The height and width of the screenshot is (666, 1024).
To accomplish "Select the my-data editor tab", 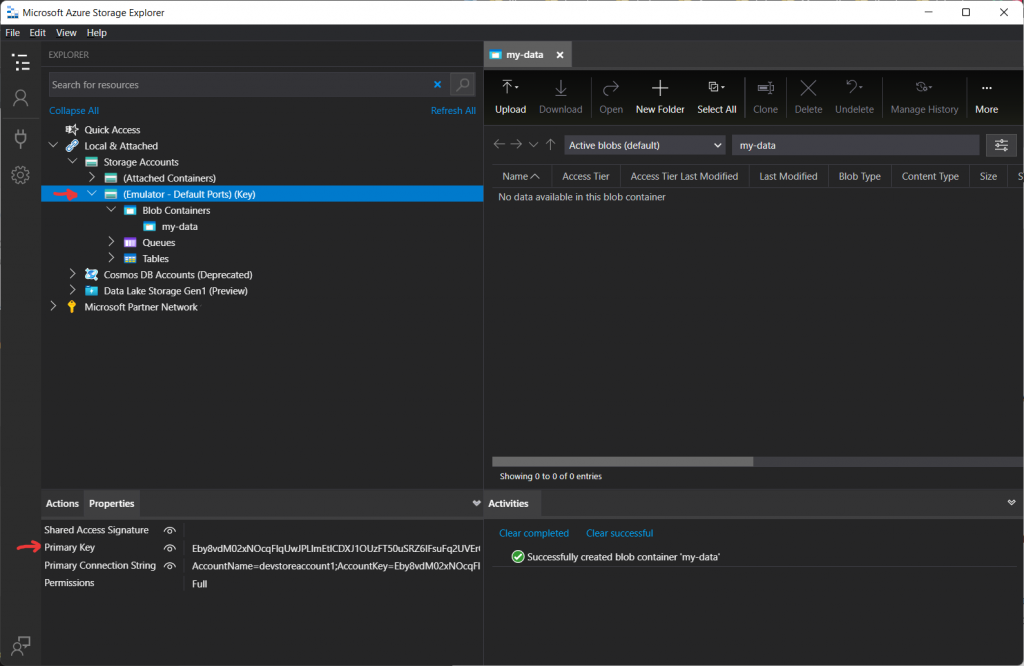I will [525, 55].
